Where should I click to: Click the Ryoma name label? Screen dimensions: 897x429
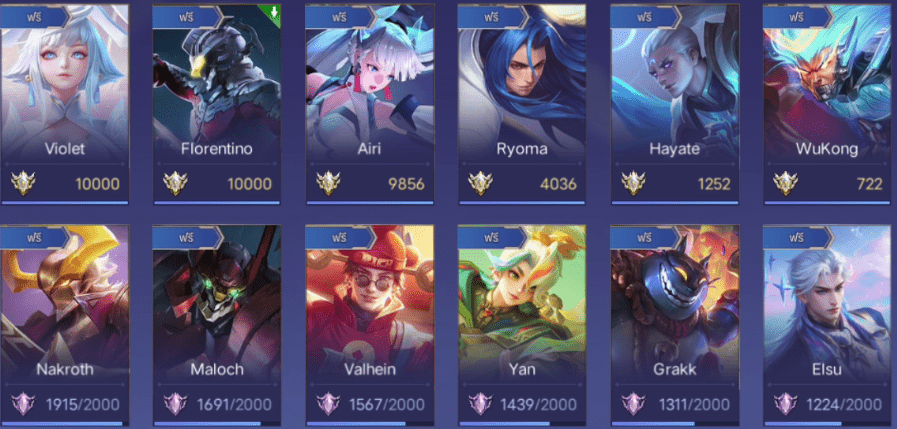click(x=522, y=149)
